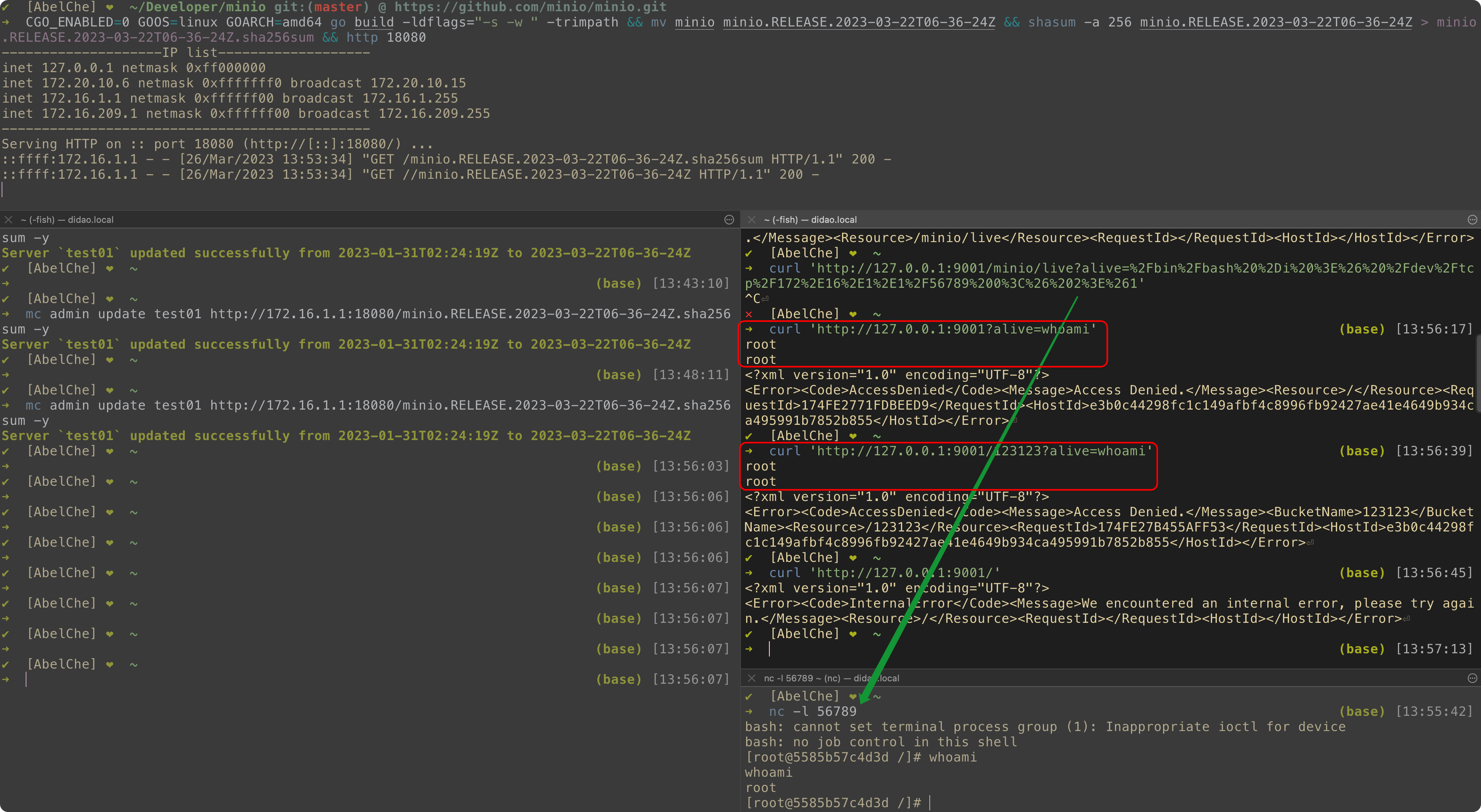Screen dimensions: 1481x812
Task: Click the github.com/minio/minio.git URL
Action: (530, 7)
